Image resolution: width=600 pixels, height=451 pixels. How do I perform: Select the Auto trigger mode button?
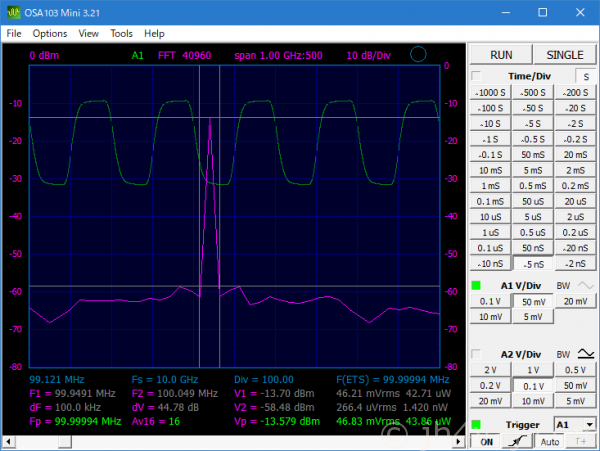point(549,442)
